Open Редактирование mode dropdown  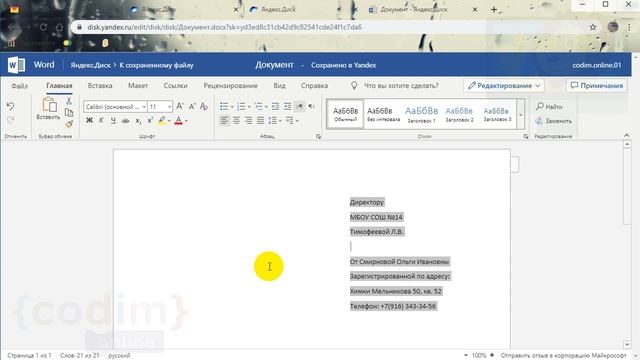coord(504,85)
